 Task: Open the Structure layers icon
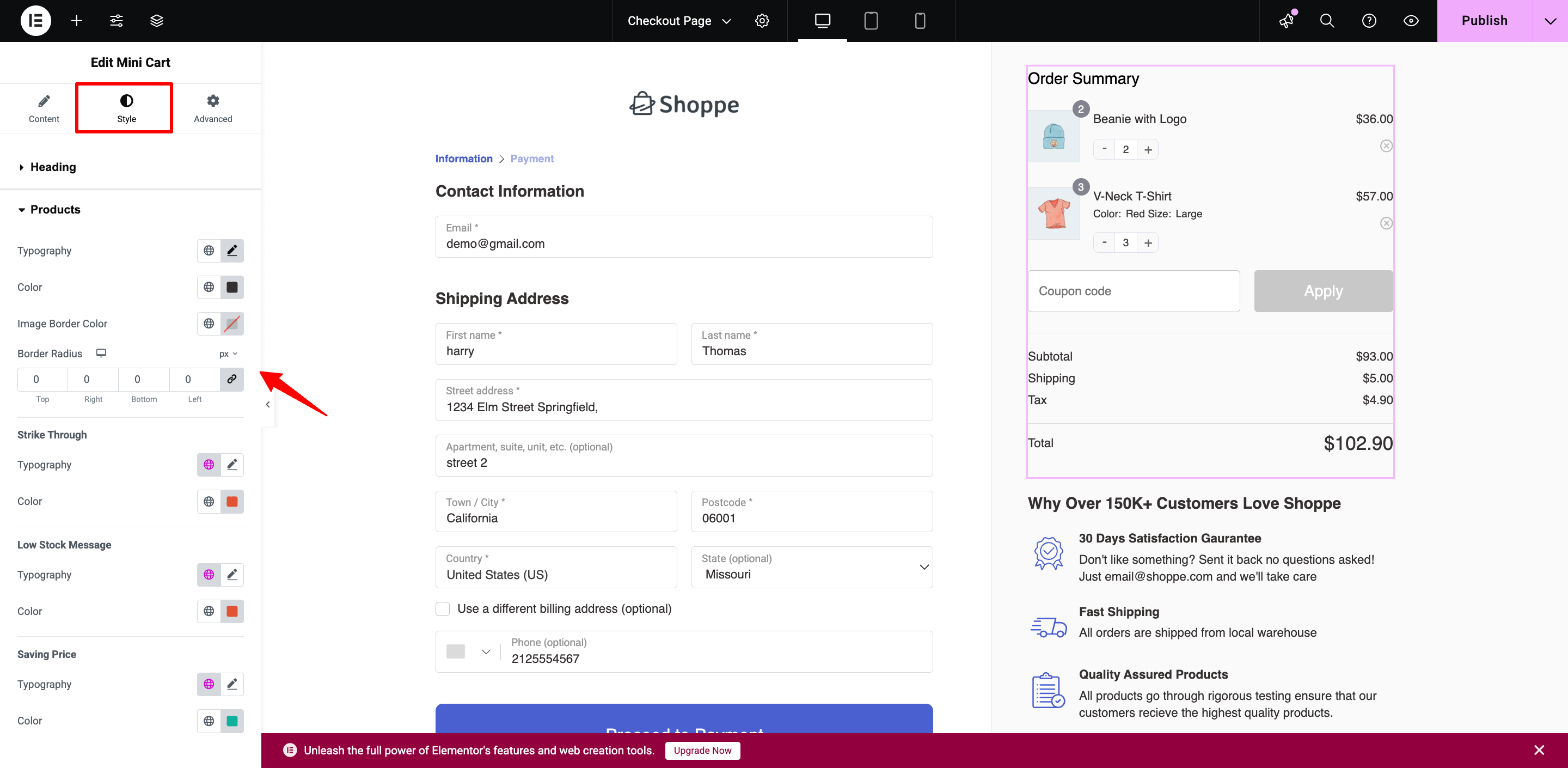156,21
